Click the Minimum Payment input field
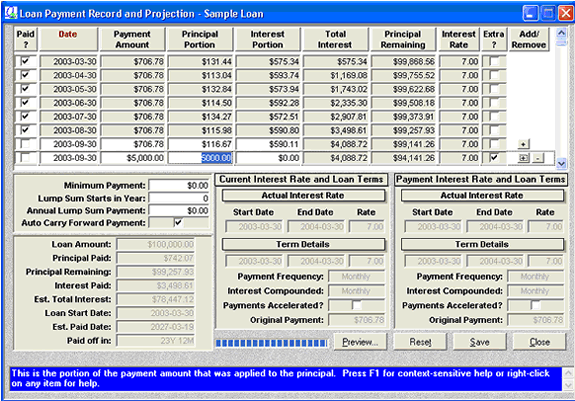The image size is (575, 401). point(179,185)
